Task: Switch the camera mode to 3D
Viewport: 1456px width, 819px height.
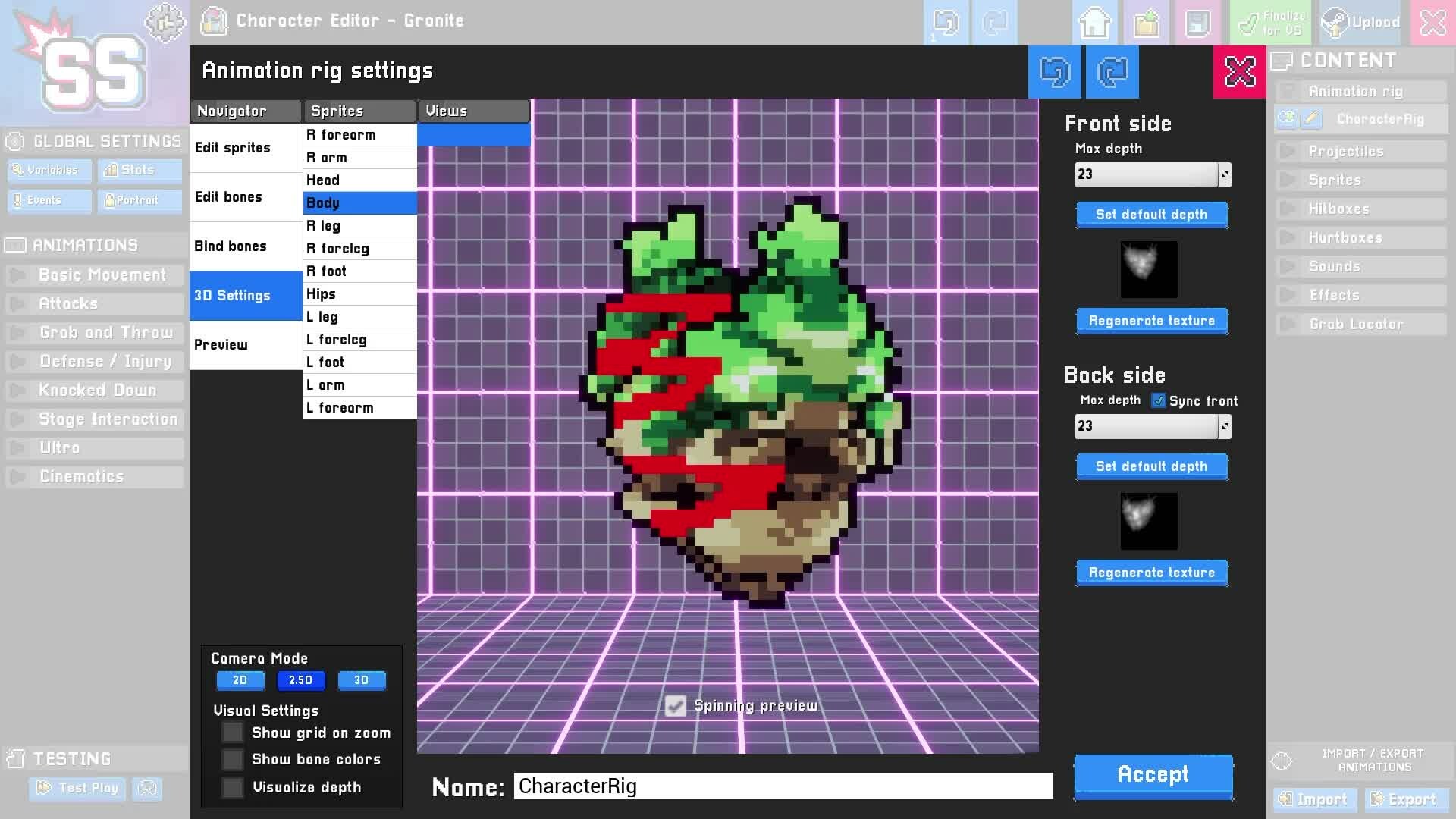Action: coord(361,680)
